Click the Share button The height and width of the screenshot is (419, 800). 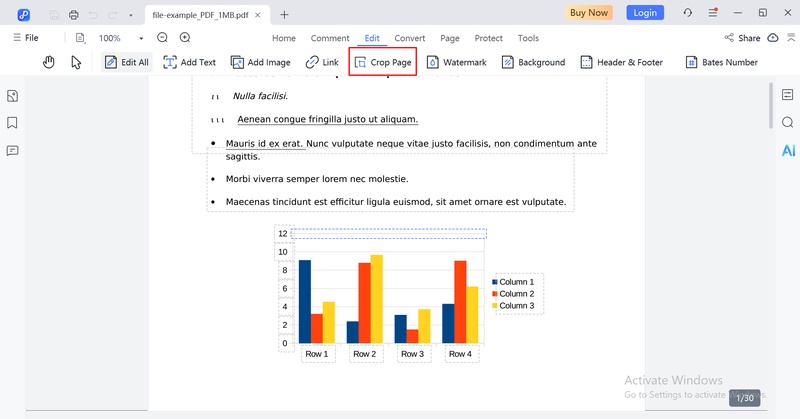pyautogui.click(x=742, y=38)
